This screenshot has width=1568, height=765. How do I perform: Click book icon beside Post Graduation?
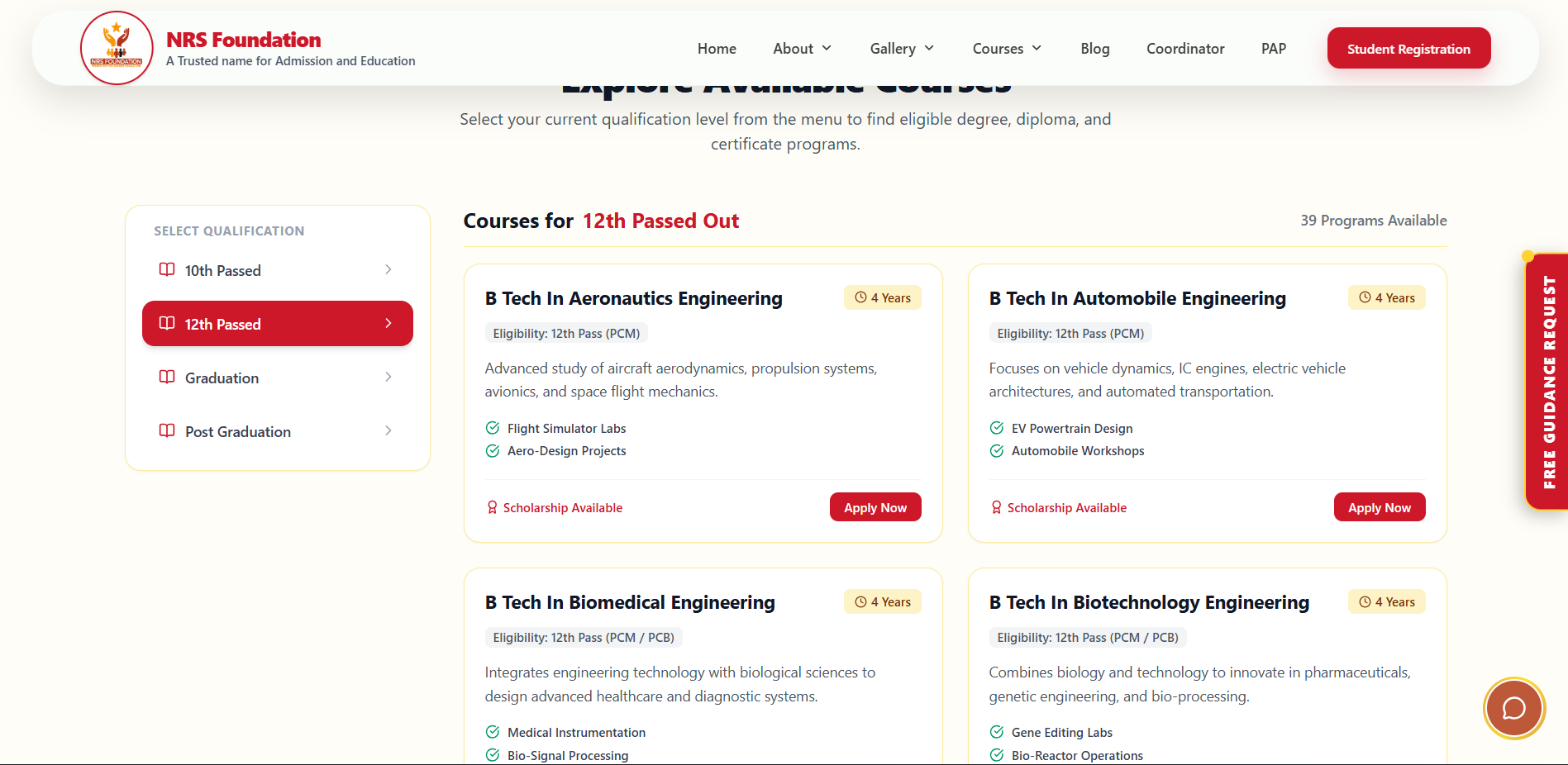click(167, 431)
